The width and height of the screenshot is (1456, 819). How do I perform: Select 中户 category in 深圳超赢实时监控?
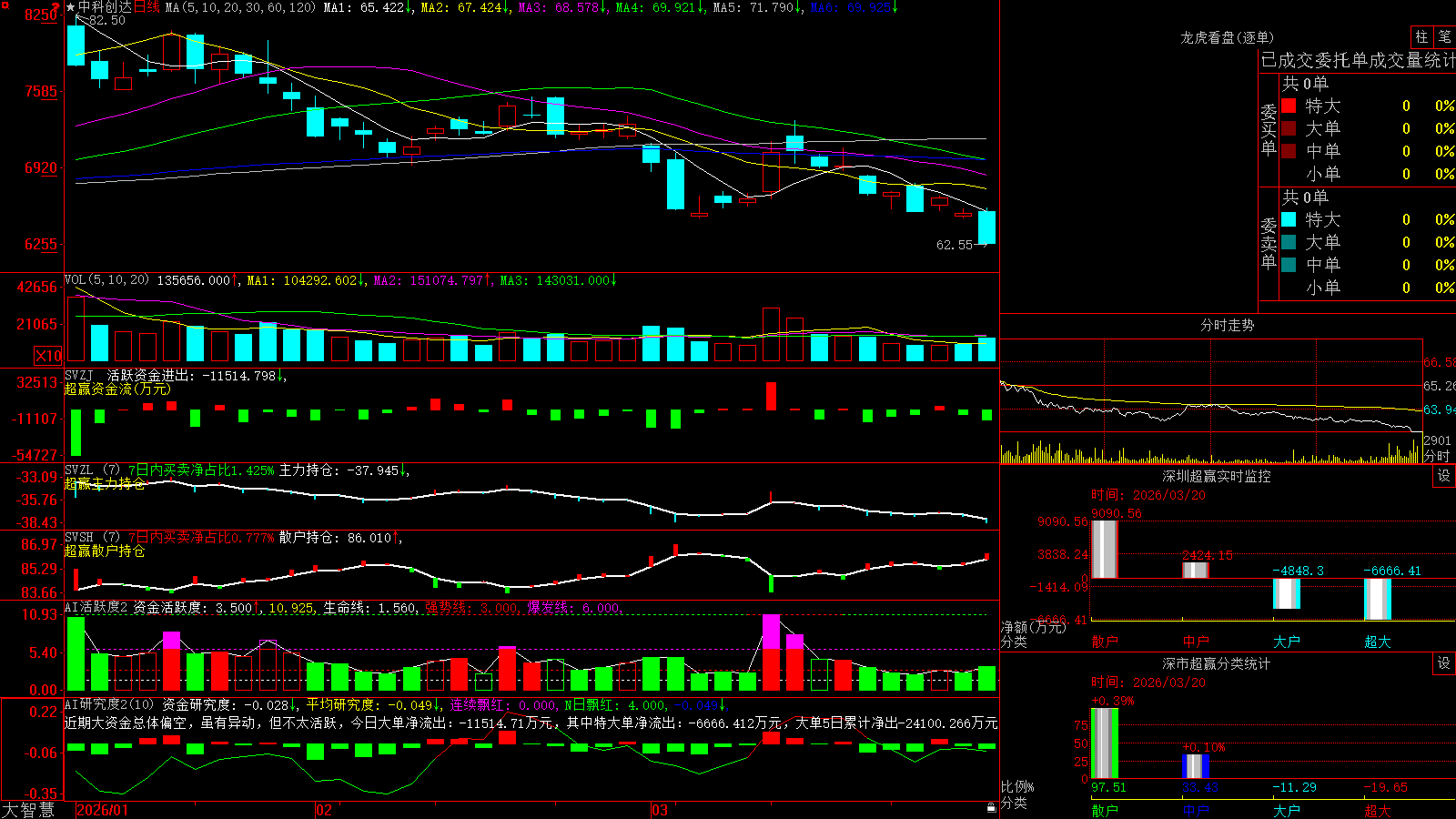[1196, 642]
